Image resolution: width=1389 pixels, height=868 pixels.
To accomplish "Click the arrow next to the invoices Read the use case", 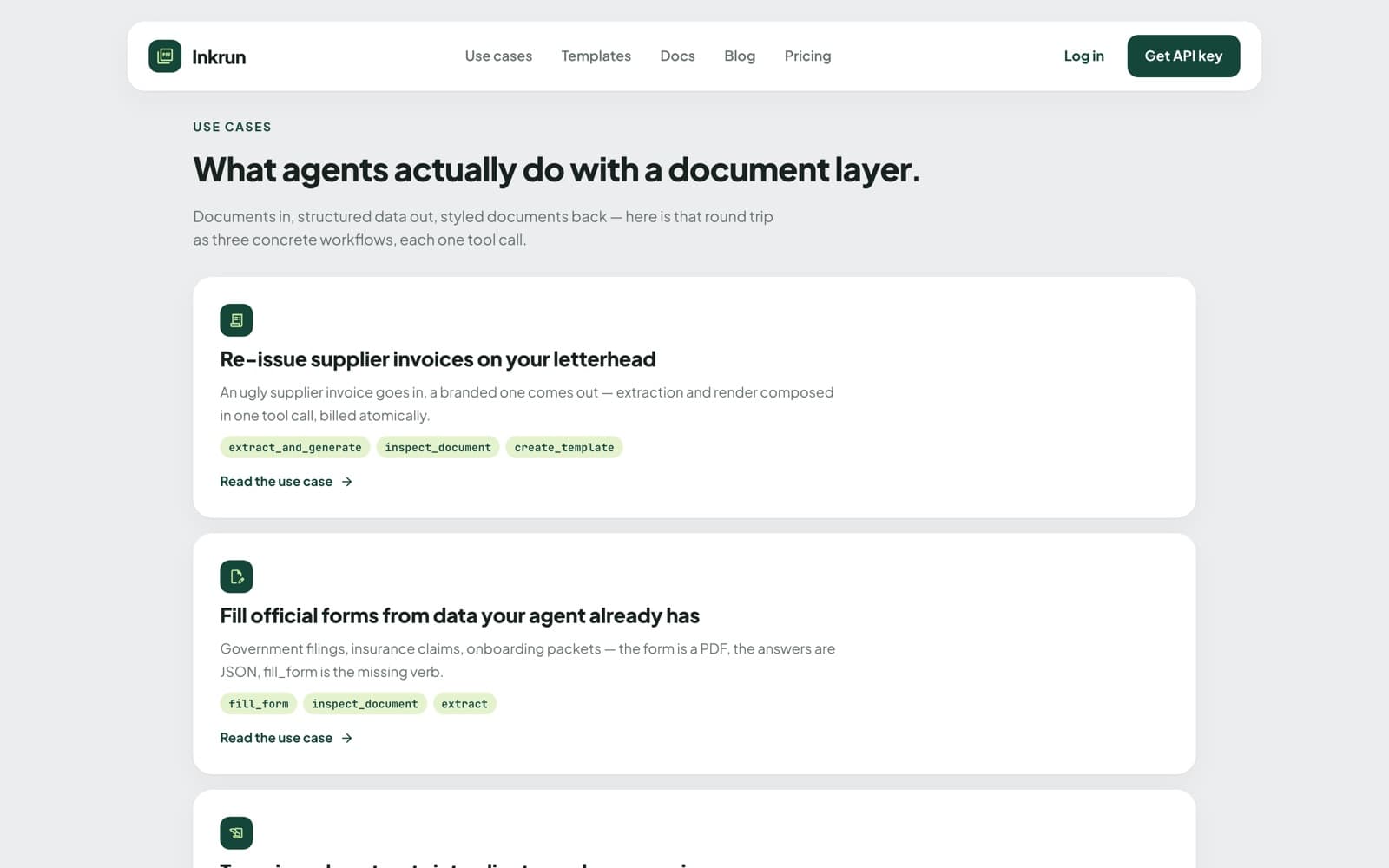I will 347,482.
